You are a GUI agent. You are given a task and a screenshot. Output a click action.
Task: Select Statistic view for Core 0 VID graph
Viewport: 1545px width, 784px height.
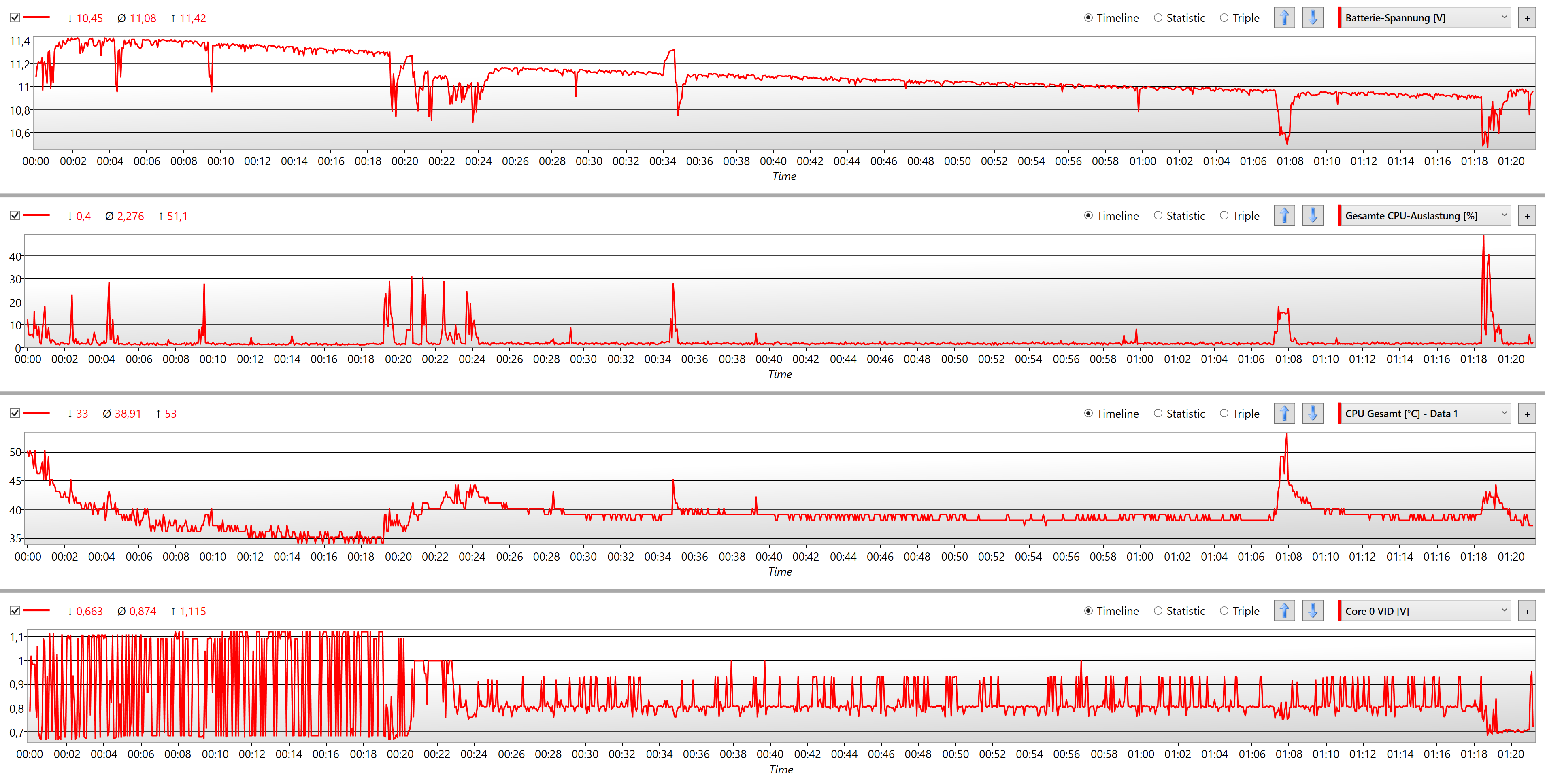[x=1158, y=611]
